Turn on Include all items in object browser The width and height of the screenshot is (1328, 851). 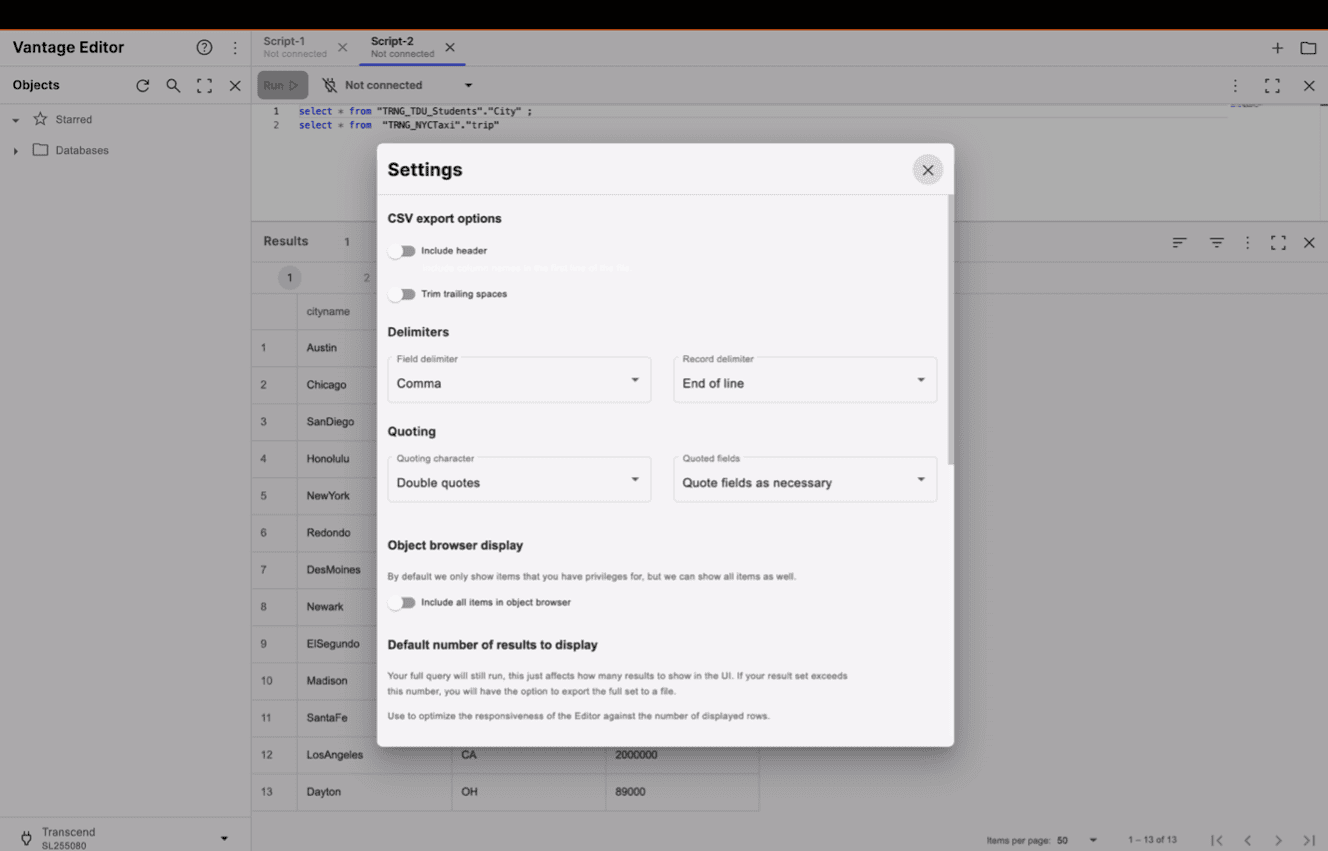point(402,603)
